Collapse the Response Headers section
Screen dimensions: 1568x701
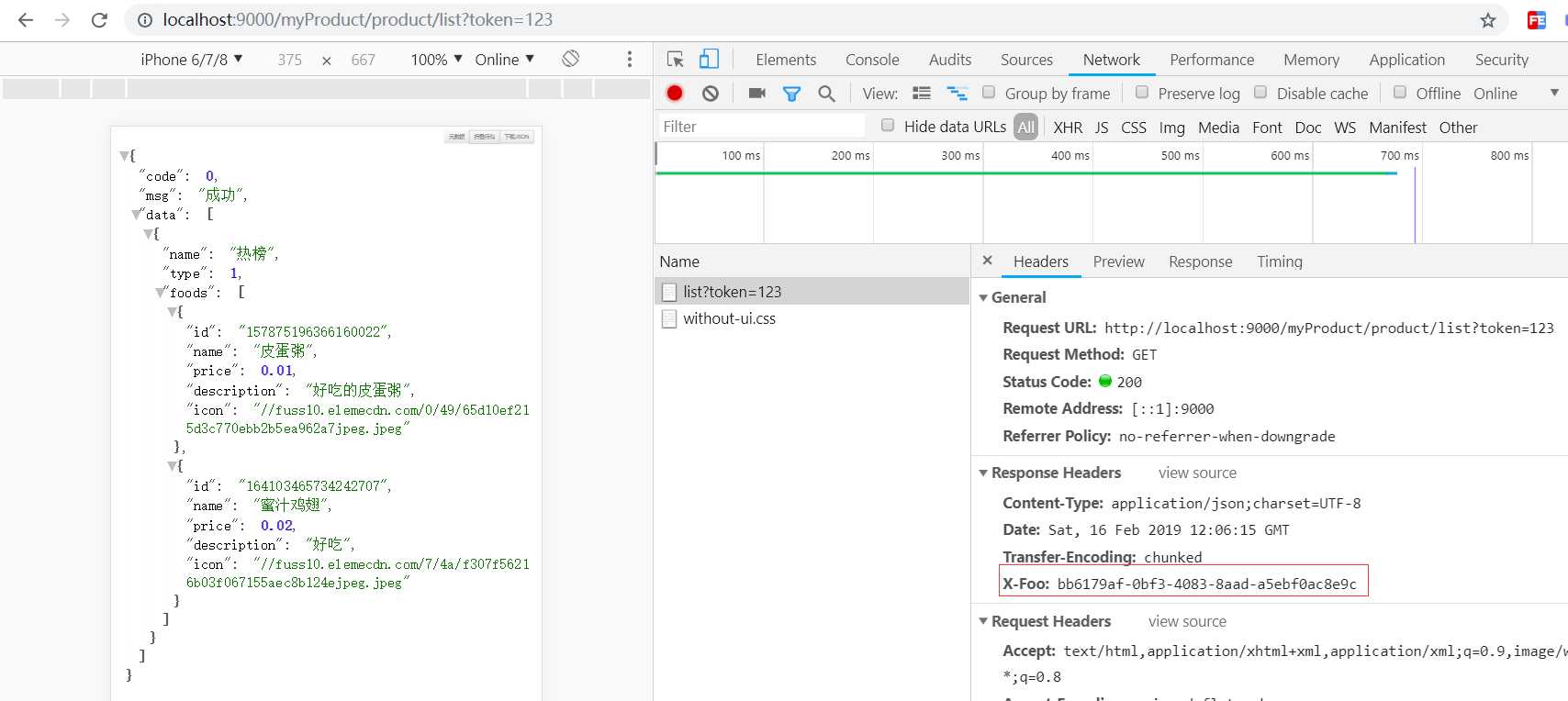[983, 473]
